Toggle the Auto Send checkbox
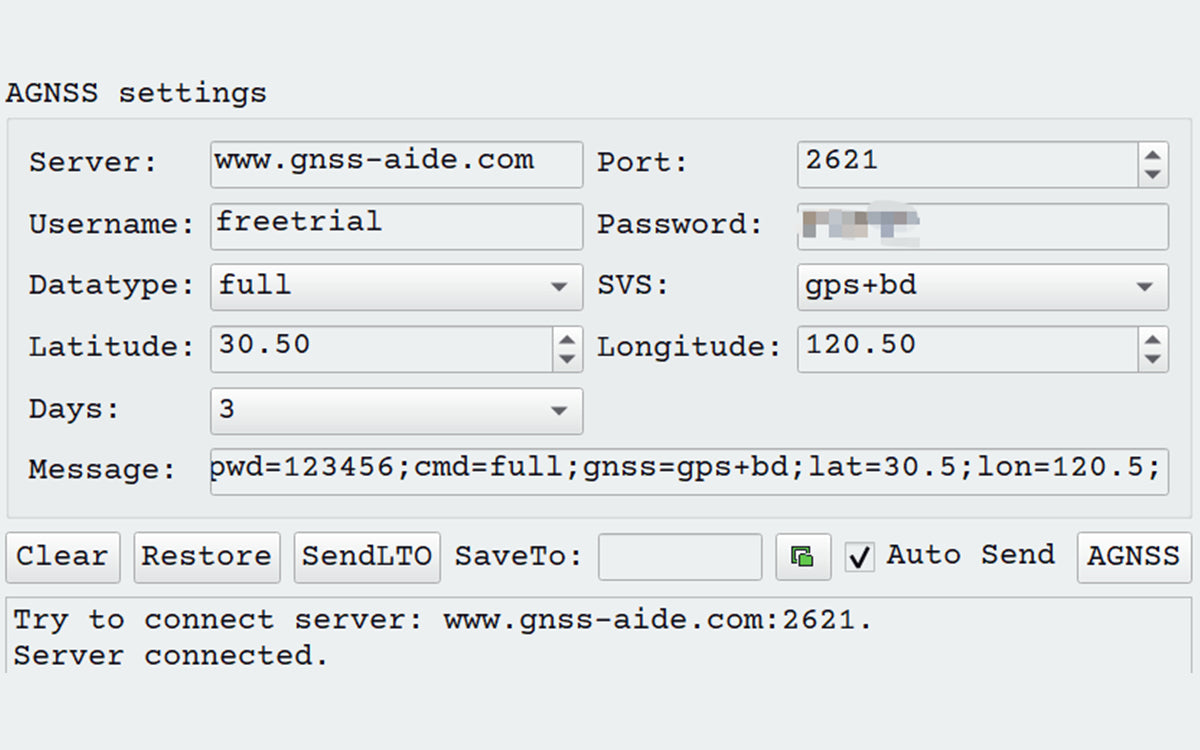The image size is (1200, 750). point(859,557)
